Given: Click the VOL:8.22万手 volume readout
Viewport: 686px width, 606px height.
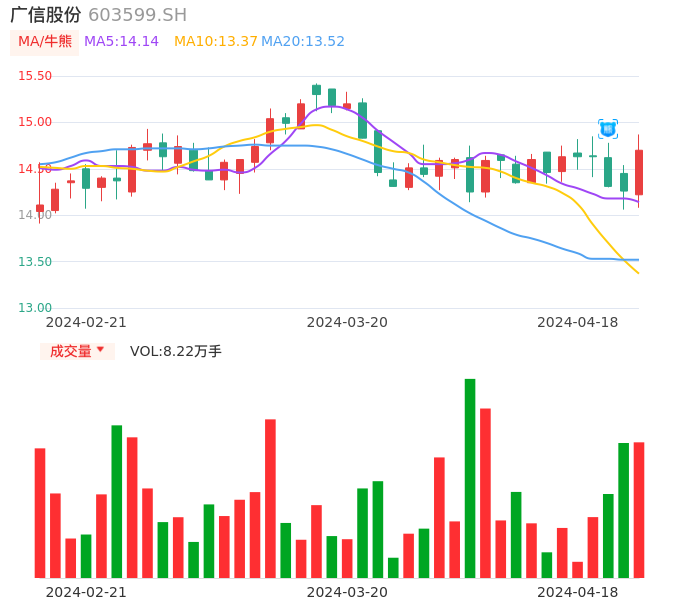Looking at the screenshot, I should (176, 351).
